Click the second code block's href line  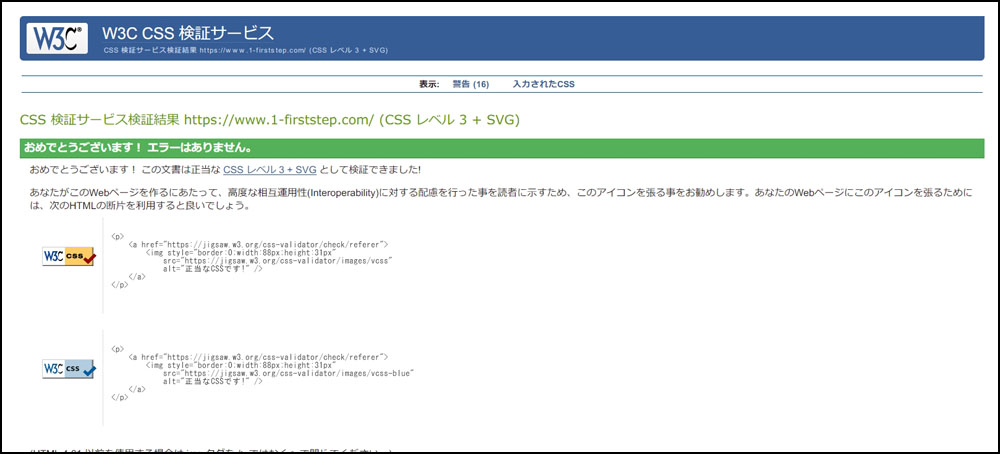point(258,357)
